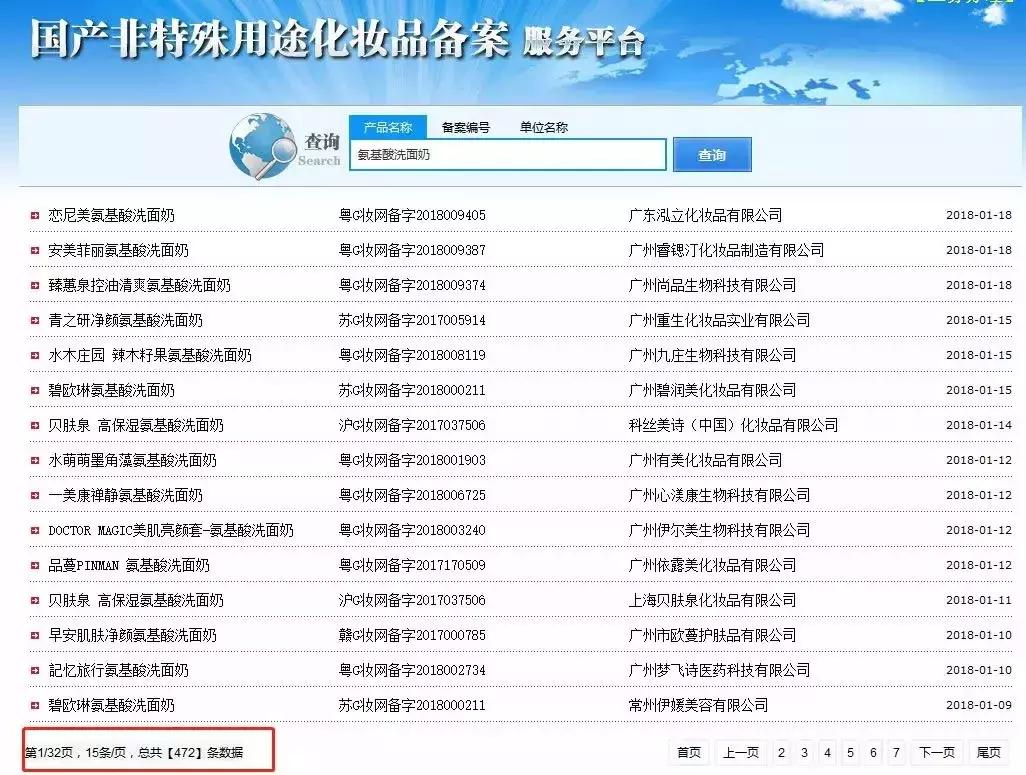1026x775 pixels.
Task: Select the arrow icon next to 水木庄园 辣木籽果氨基酸洗面奶
Action: 33,354
